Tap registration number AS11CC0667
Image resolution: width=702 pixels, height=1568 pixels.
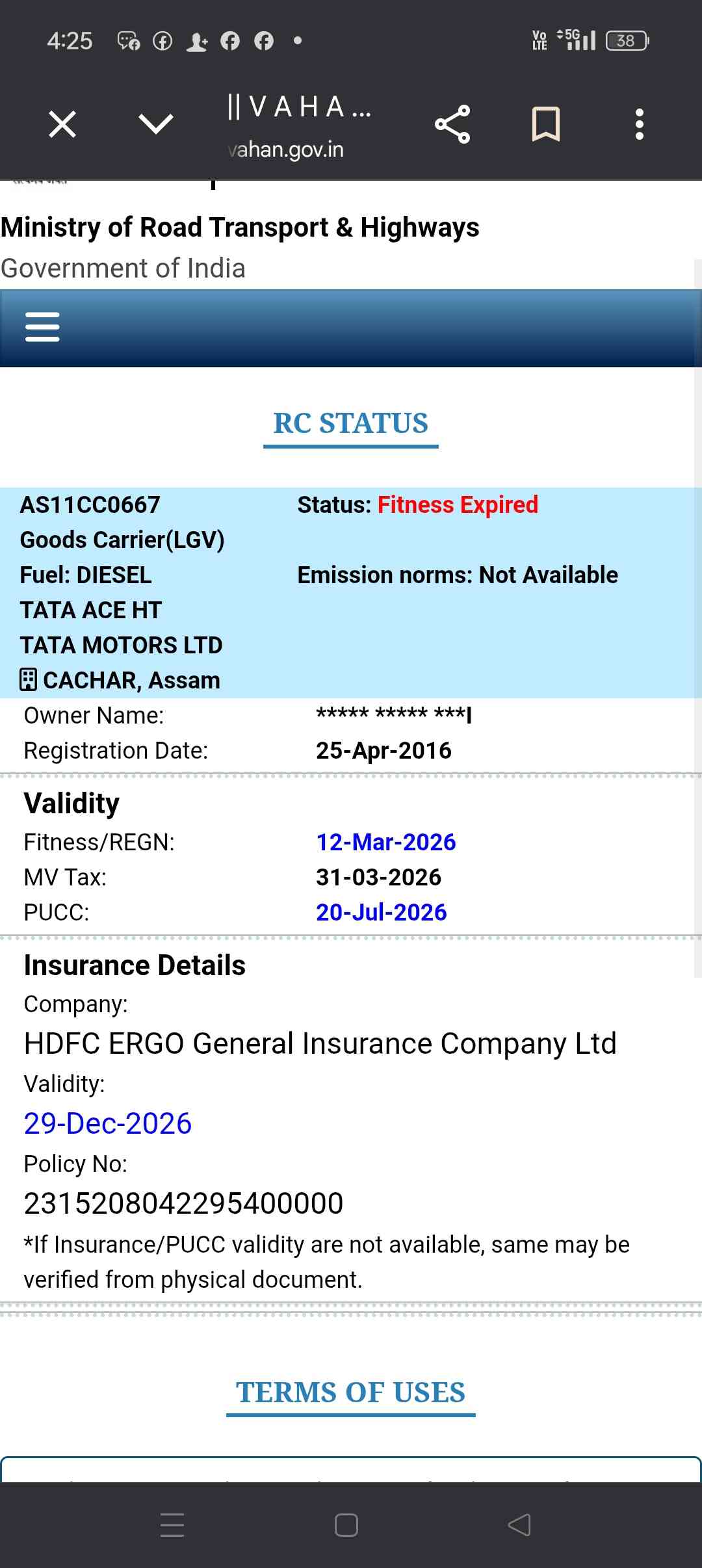click(90, 505)
